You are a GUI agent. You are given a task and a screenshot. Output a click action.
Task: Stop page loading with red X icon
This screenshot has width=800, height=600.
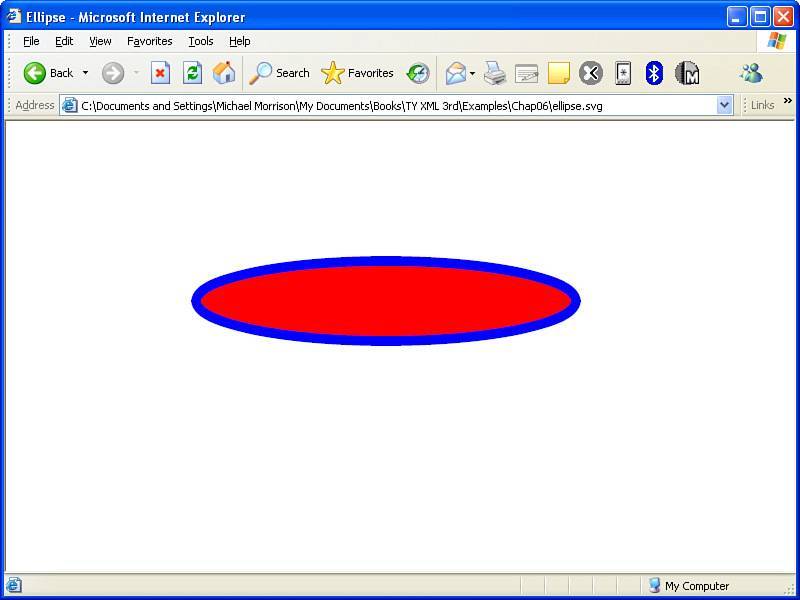pyautogui.click(x=160, y=73)
